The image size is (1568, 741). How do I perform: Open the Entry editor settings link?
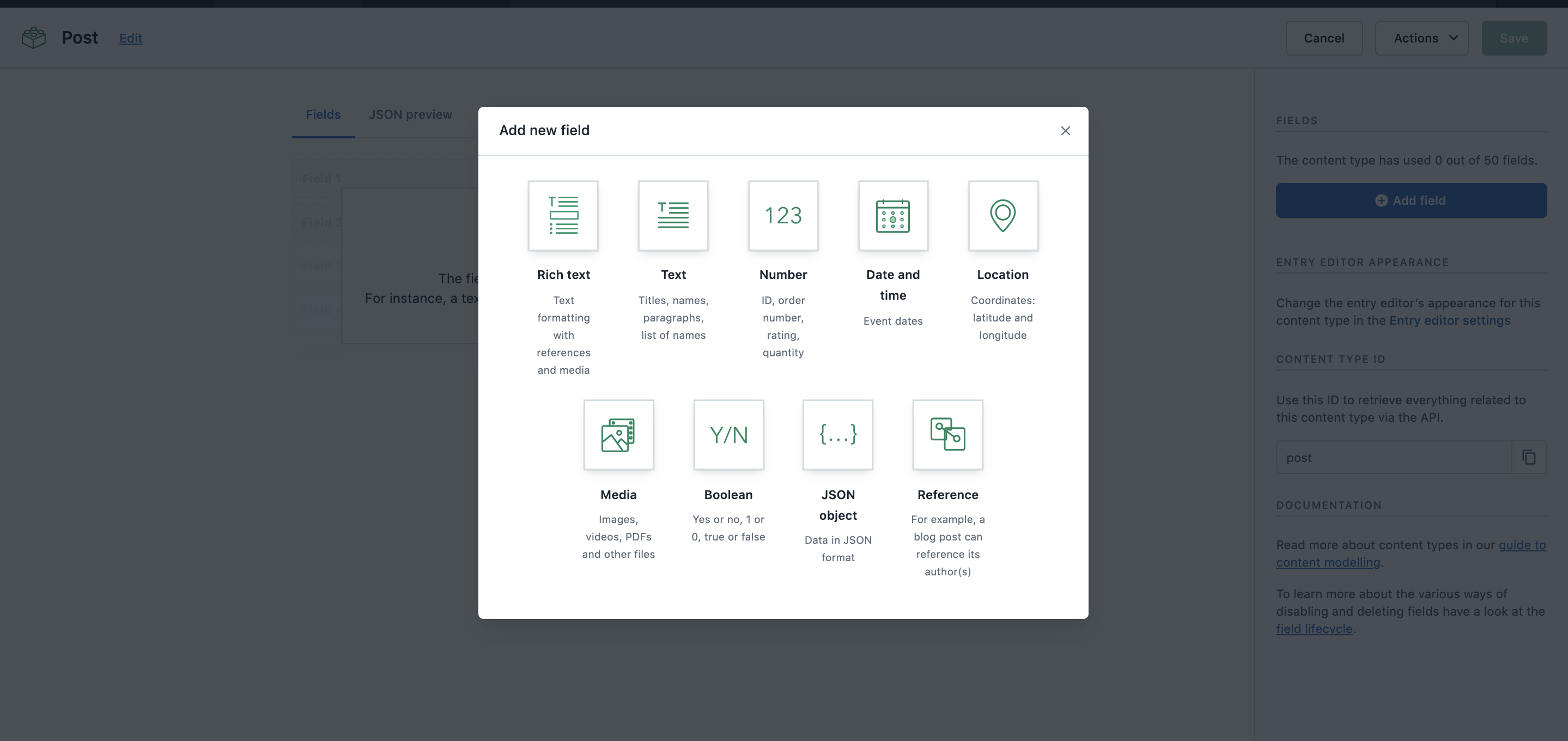point(1449,320)
